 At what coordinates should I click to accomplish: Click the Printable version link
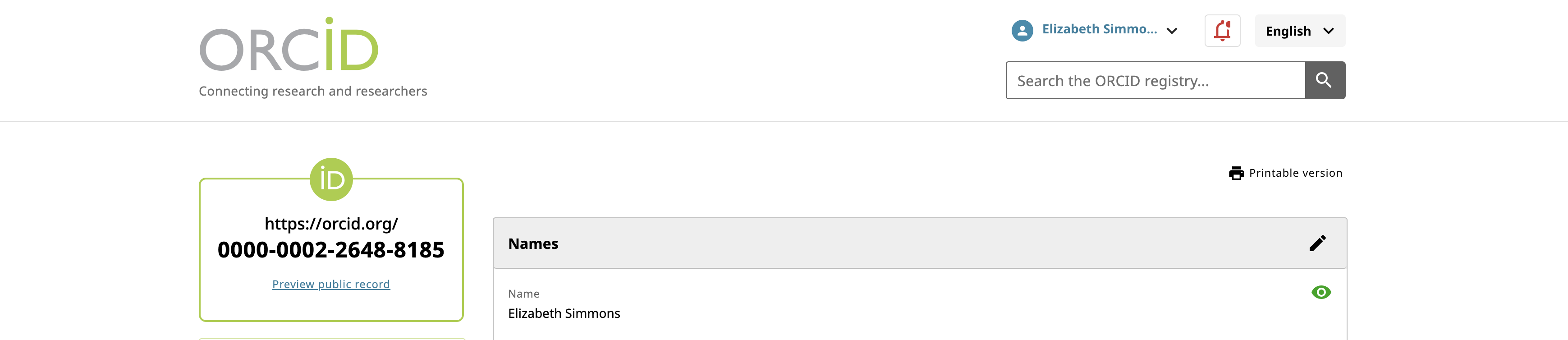point(1295,173)
